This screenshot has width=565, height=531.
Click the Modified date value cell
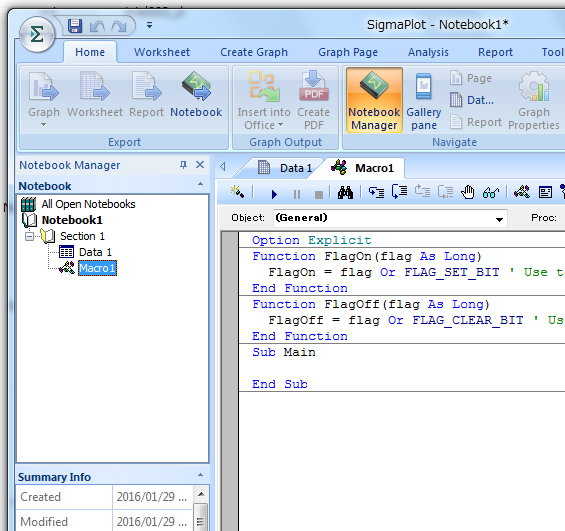[x=152, y=521]
